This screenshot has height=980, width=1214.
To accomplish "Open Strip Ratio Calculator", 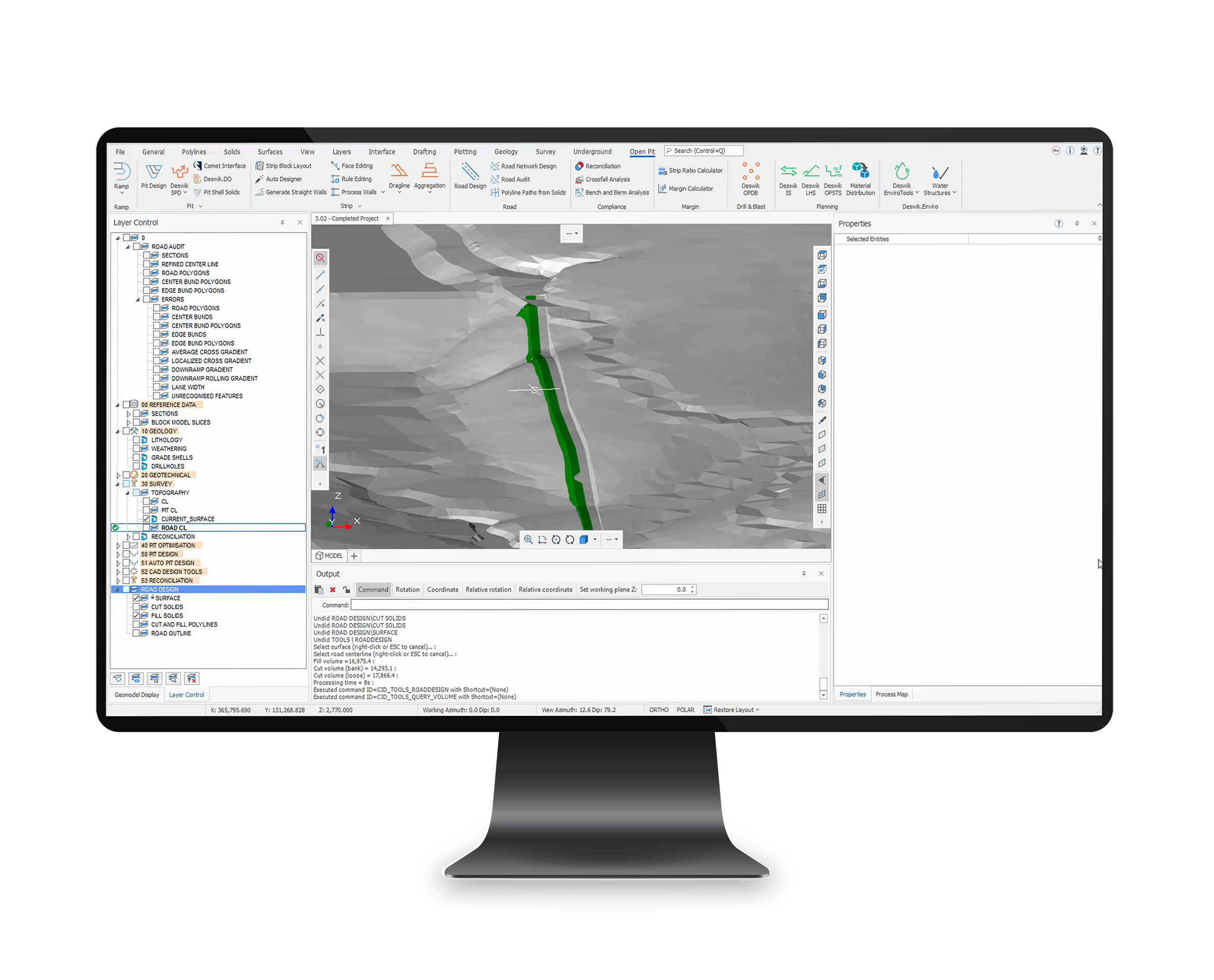I will point(690,171).
